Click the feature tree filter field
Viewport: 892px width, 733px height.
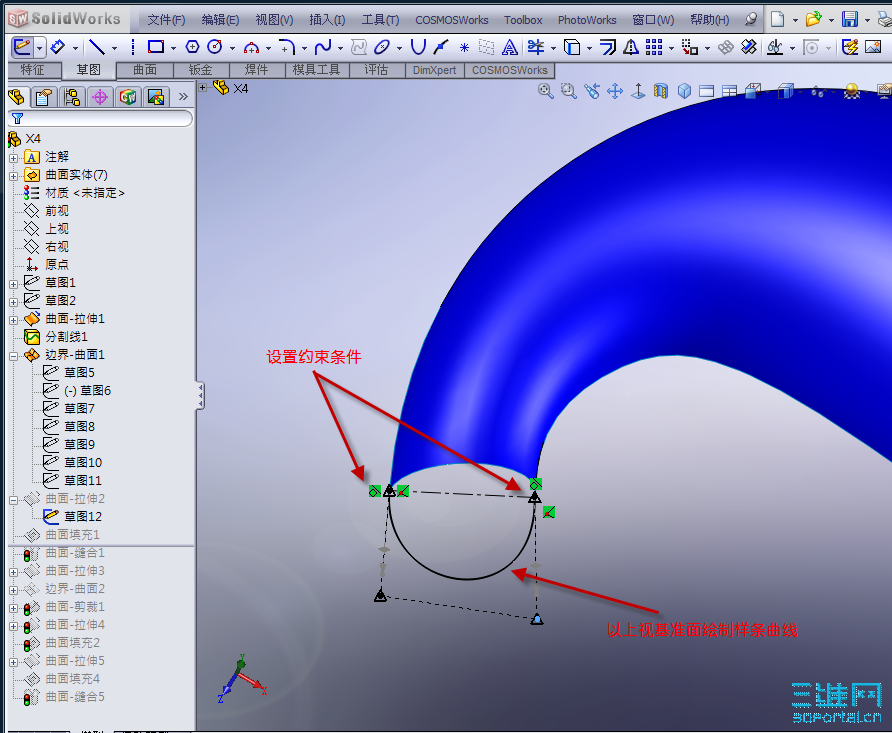100,118
